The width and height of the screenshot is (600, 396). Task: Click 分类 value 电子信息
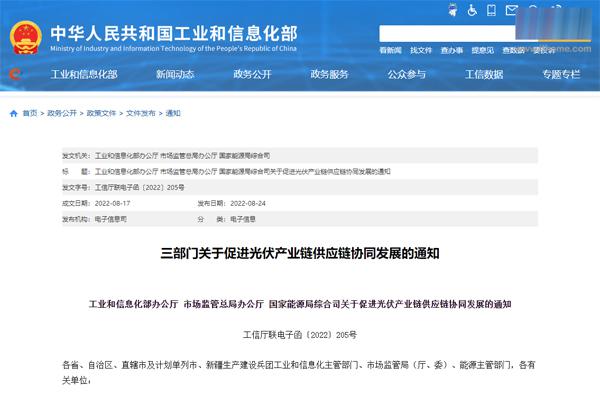[x=243, y=219]
